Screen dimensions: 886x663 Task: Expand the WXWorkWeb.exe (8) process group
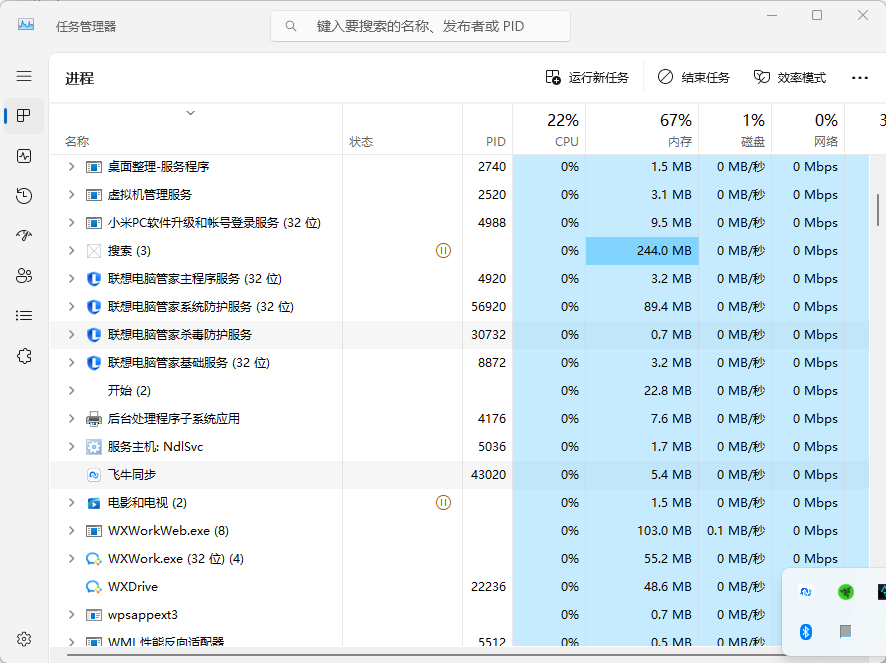coord(71,531)
